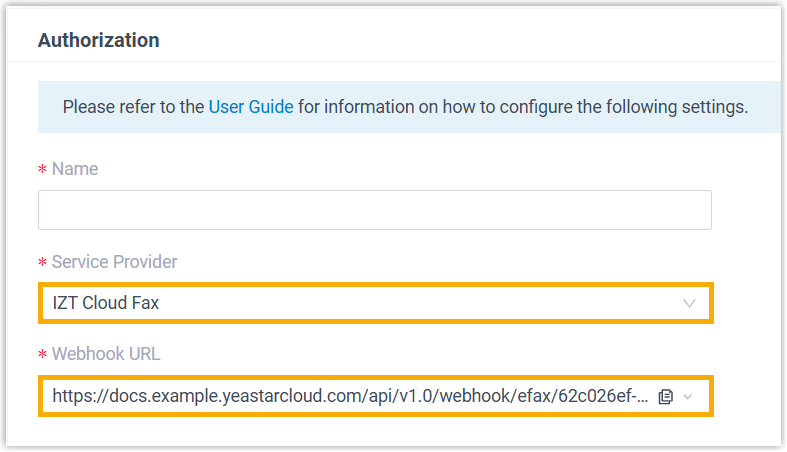This screenshot has width=787, height=452.
Task: Expand the Webhook URL dropdown arrow
Action: pyautogui.click(x=688, y=397)
